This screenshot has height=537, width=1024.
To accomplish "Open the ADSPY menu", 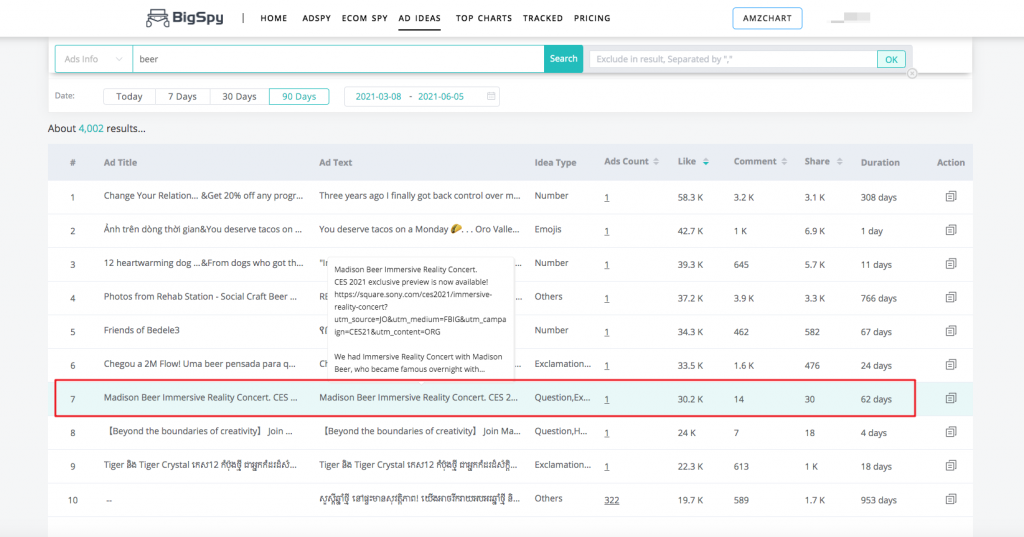I will 317,18.
